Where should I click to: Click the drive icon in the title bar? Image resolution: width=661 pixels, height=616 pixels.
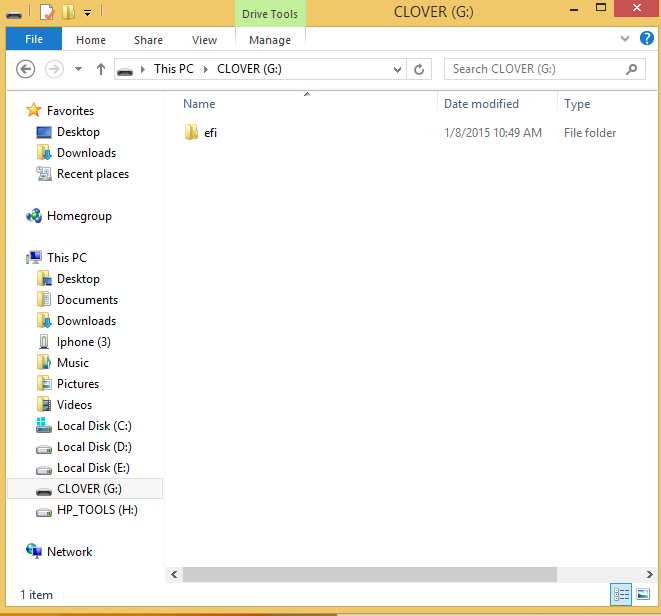14,14
